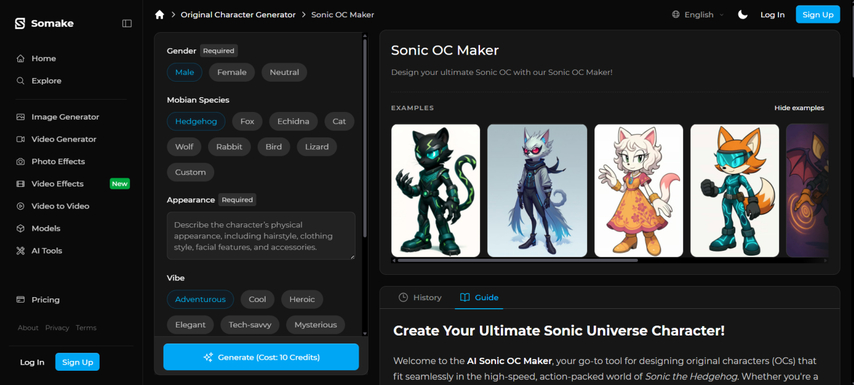Select Mysterious vibe
The width and height of the screenshot is (854, 385).
pos(316,325)
